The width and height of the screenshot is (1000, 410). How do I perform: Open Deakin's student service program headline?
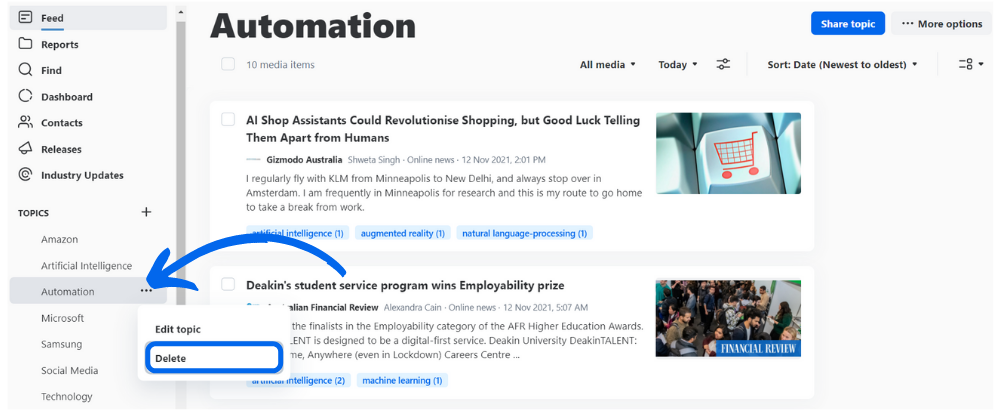pyautogui.click(x=405, y=285)
